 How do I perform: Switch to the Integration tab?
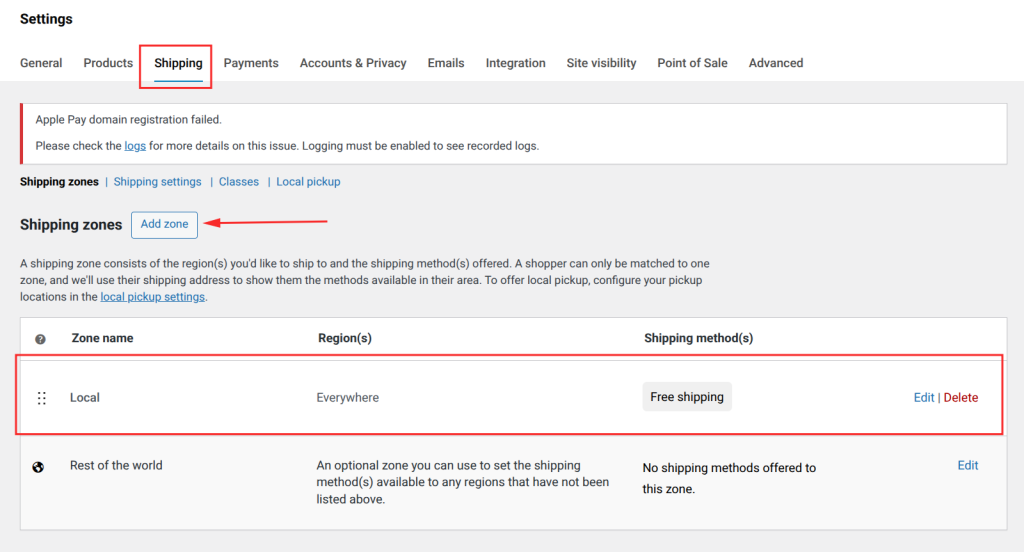(x=515, y=63)
